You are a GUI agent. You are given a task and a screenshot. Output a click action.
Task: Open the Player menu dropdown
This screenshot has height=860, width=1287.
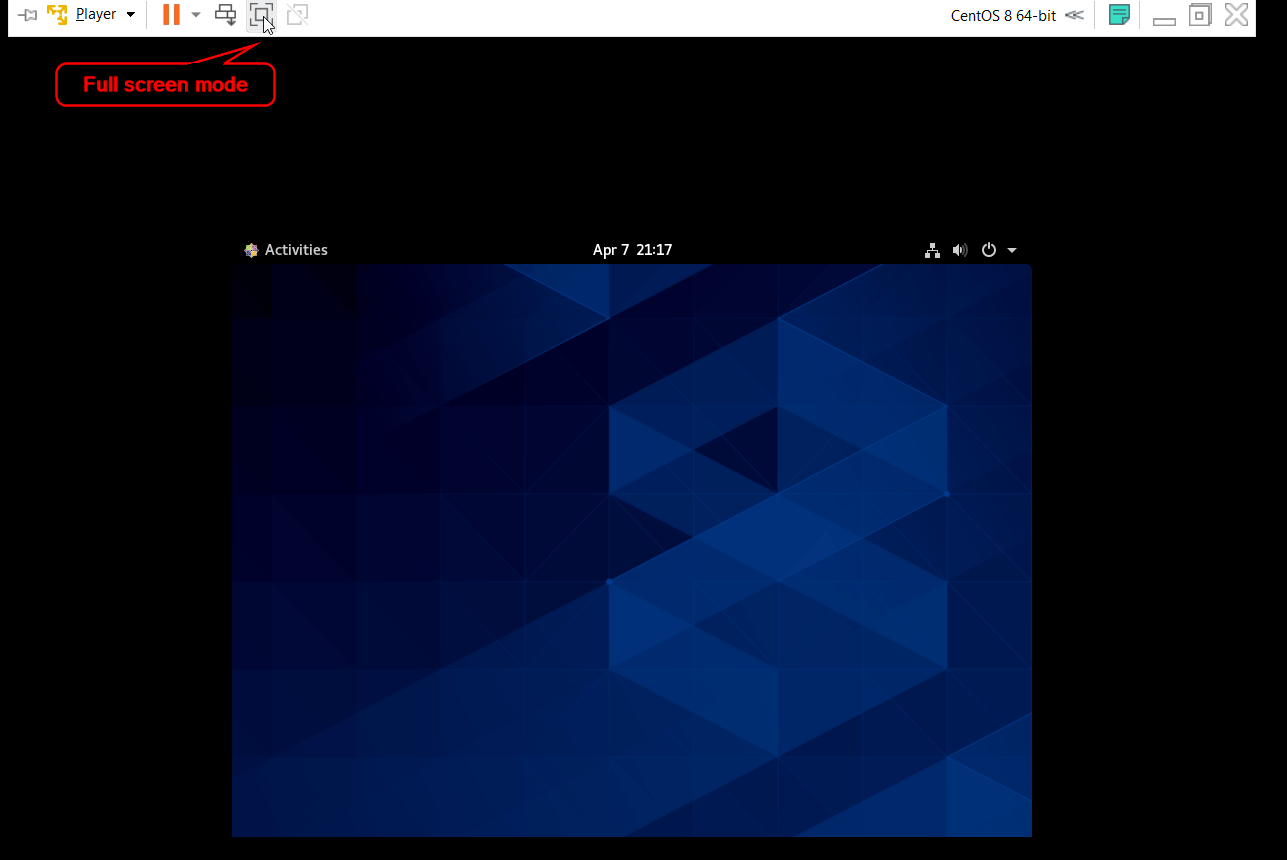pos(130,14)
